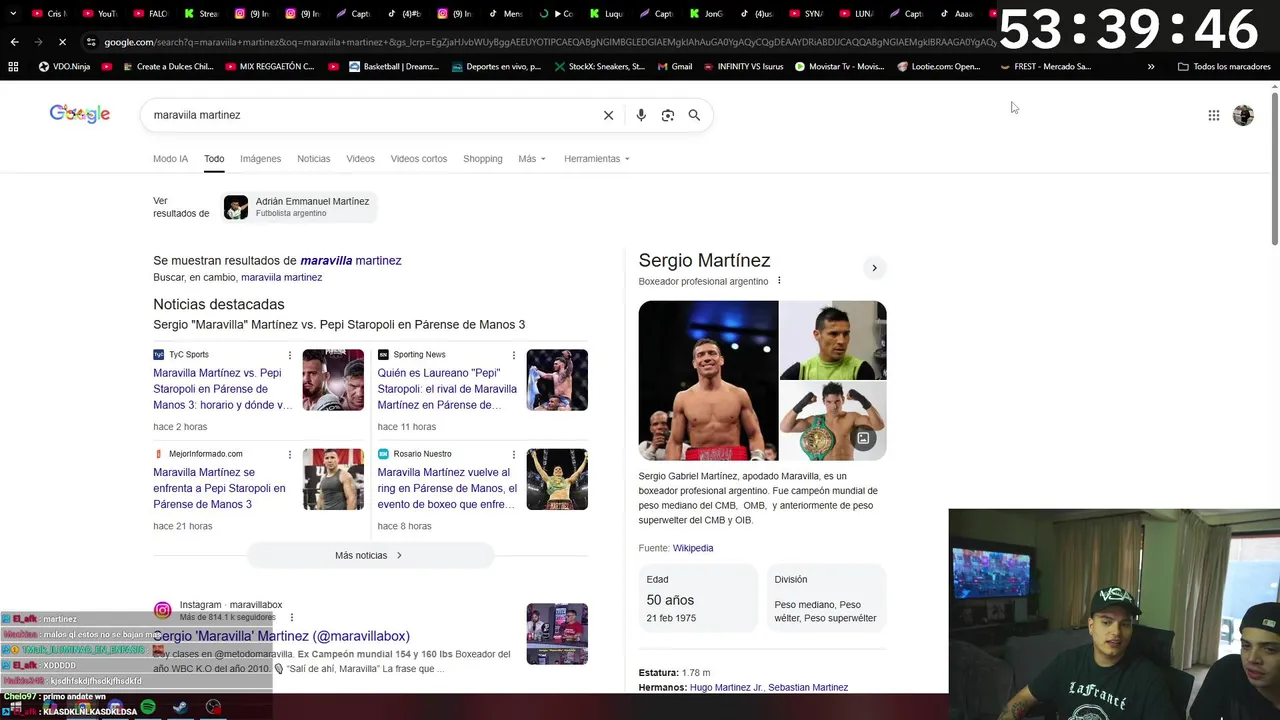1280x720 pixels.
Task: Click the Más noticias button
Action: pyautogui.click(x=370, y=555)
